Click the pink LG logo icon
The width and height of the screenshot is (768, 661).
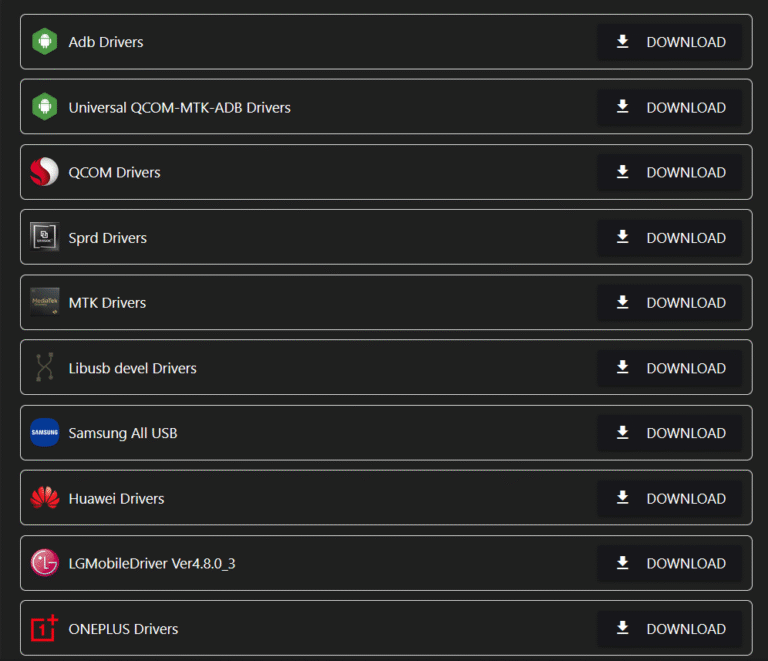click(44, 563)
